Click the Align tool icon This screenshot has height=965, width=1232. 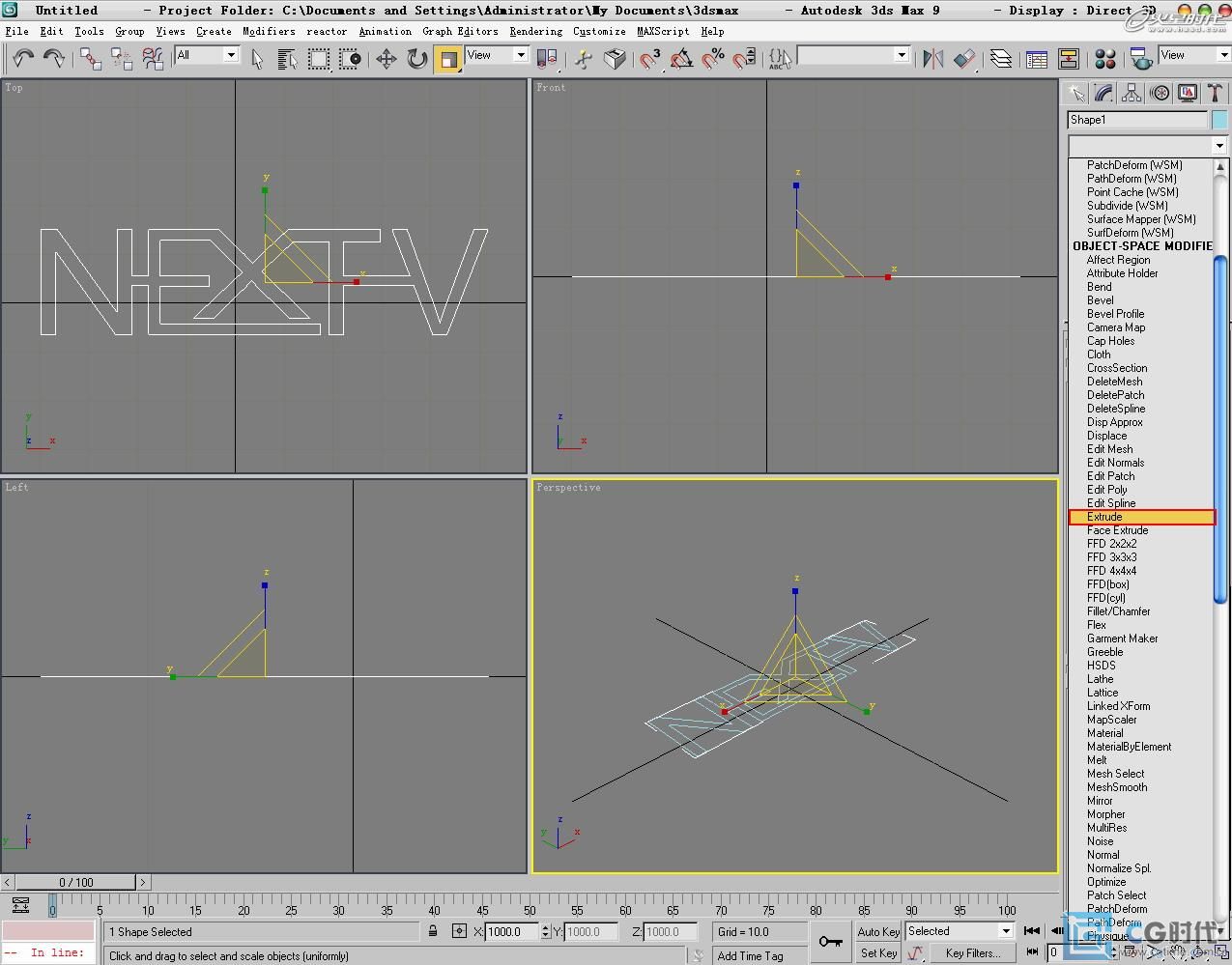[x=964, y=59]
